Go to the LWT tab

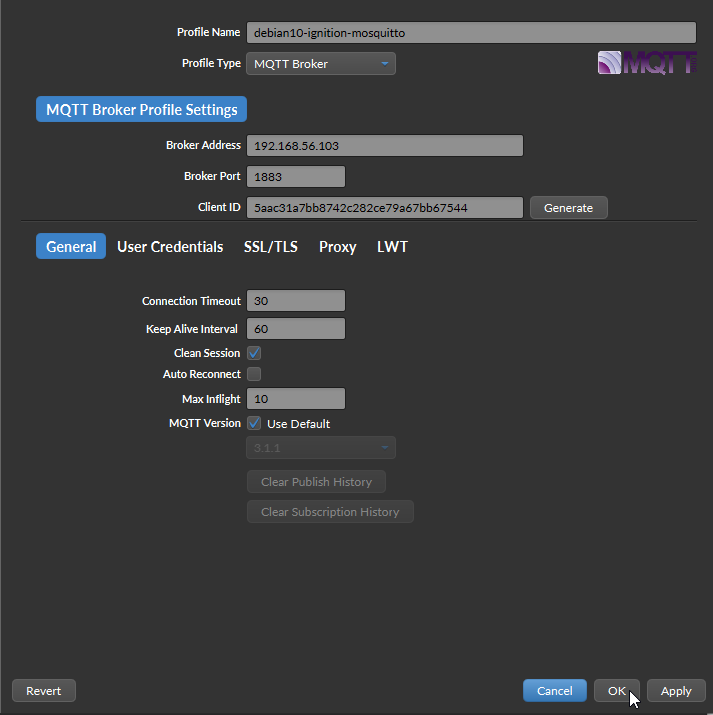[x=392, y=246]
